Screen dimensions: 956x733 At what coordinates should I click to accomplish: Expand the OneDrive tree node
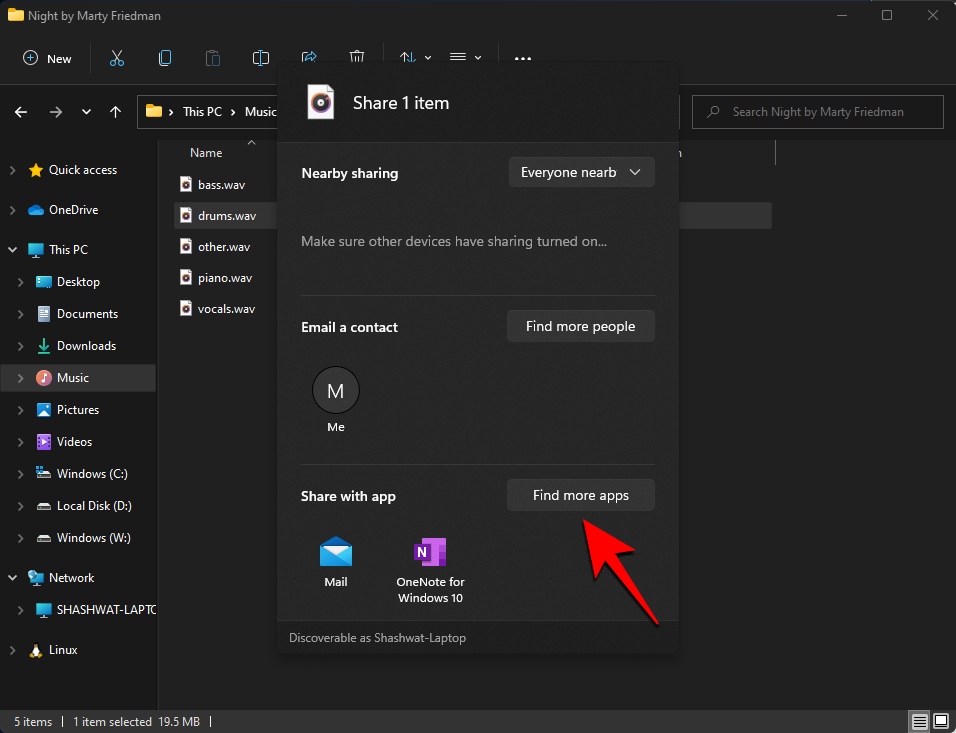point(12,210)
